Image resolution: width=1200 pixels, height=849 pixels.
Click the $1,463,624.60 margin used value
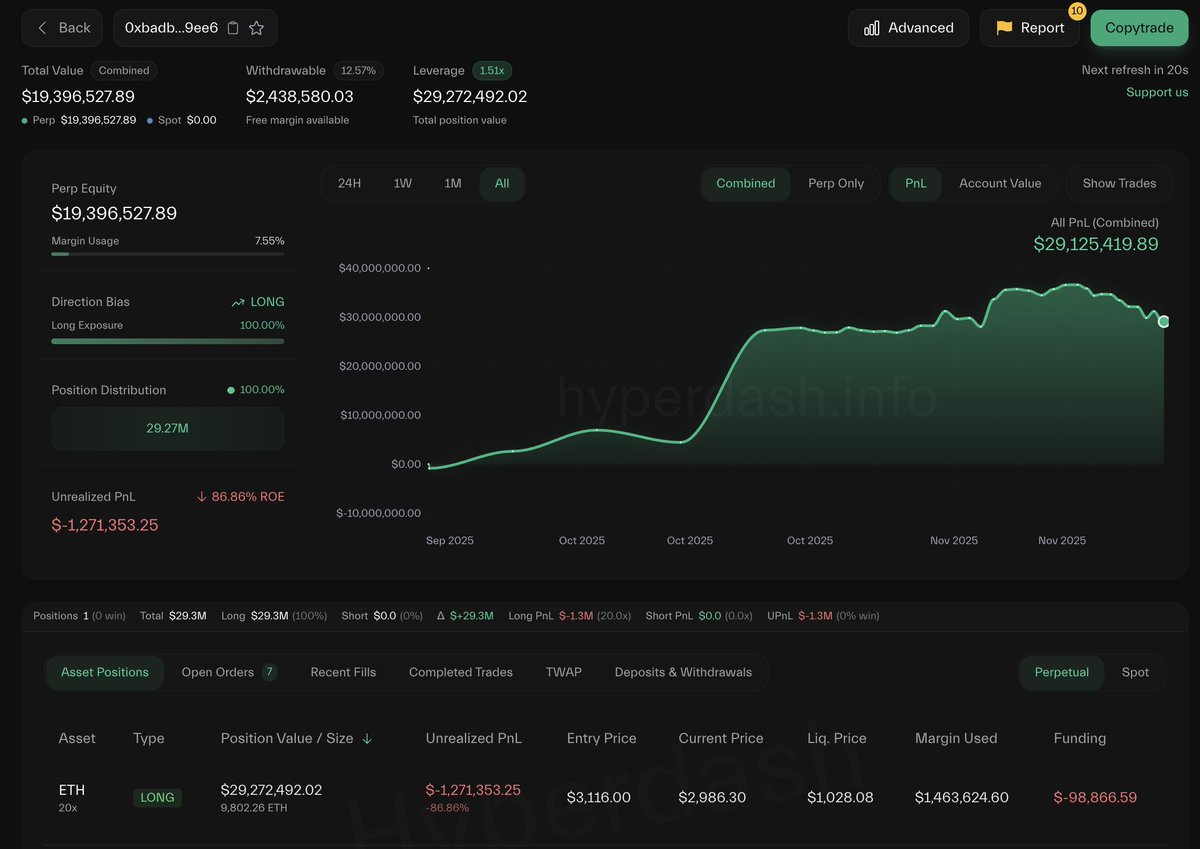(x=962, y=798)
